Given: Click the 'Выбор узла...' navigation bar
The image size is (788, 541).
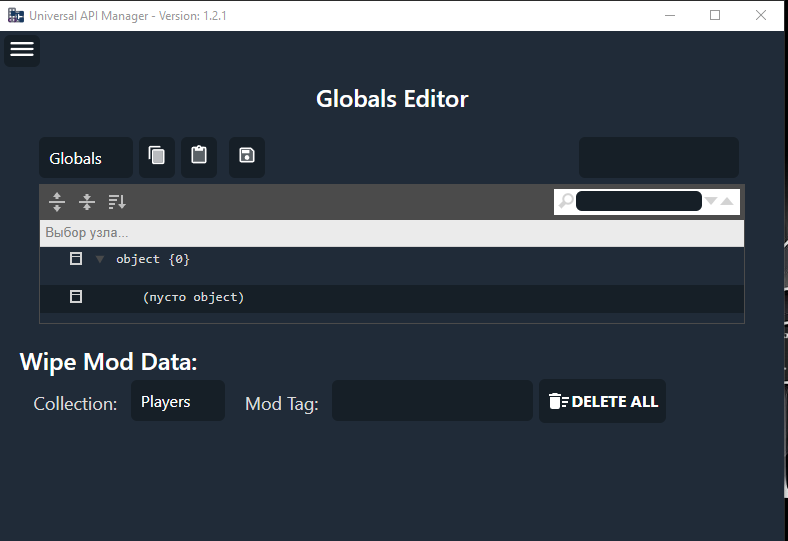Looking at the screenshot, I should [392, 233].
